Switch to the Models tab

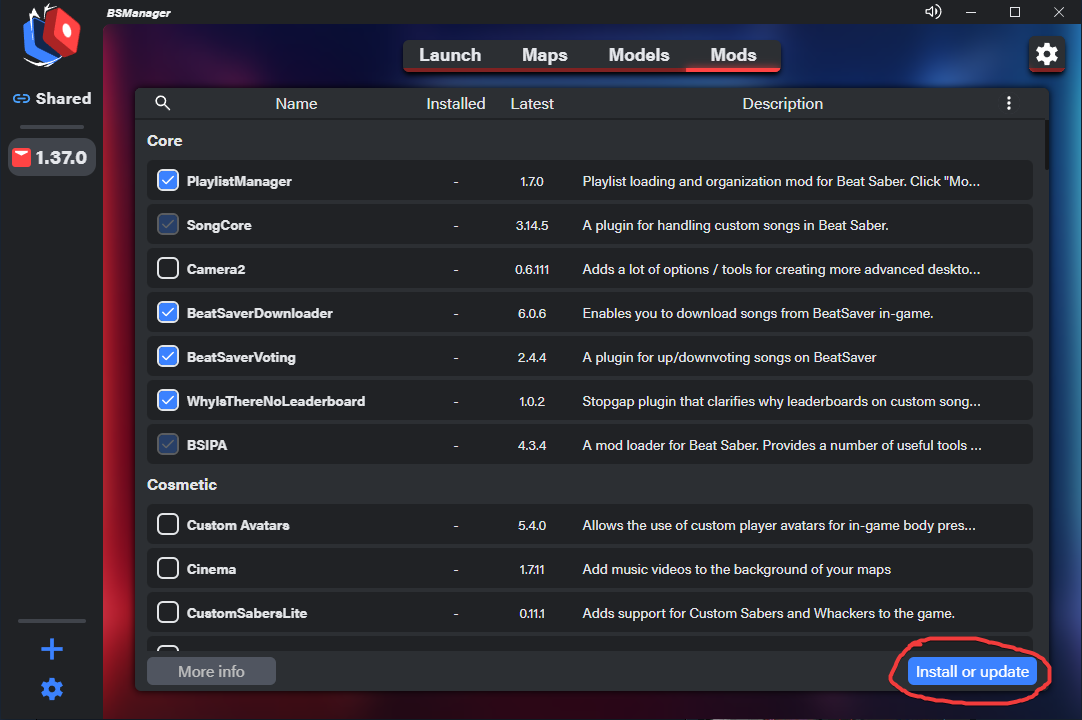pyautogui.click(x=639, y=55)
